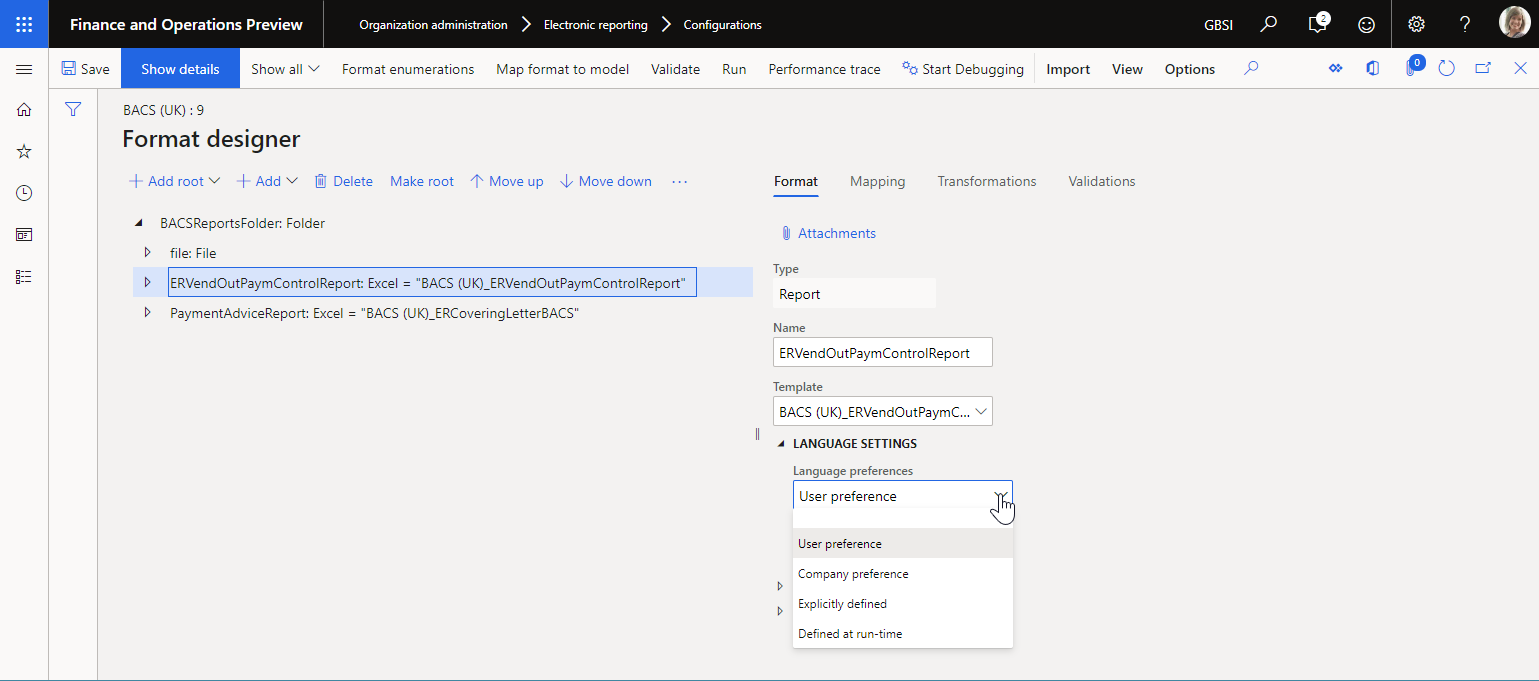Open Performance trace
The width and height of the screenshot is (1539, 681).
click(x=824, y=69)
